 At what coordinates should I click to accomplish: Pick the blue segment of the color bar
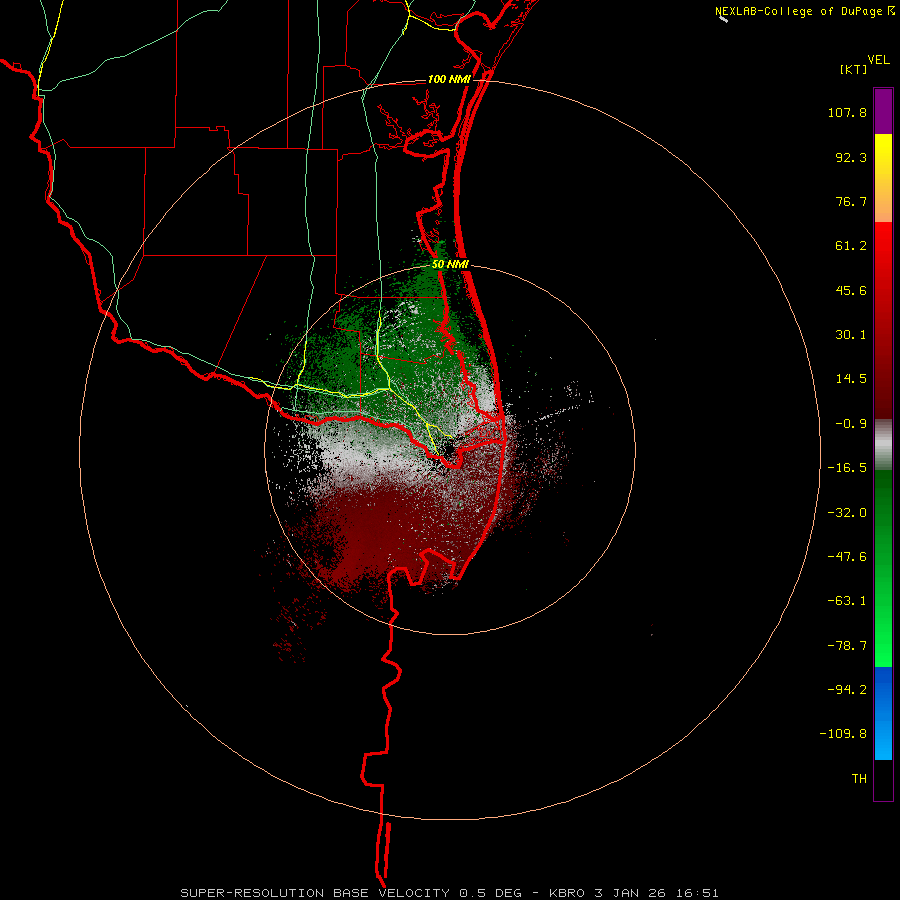(x=883, y=713)
